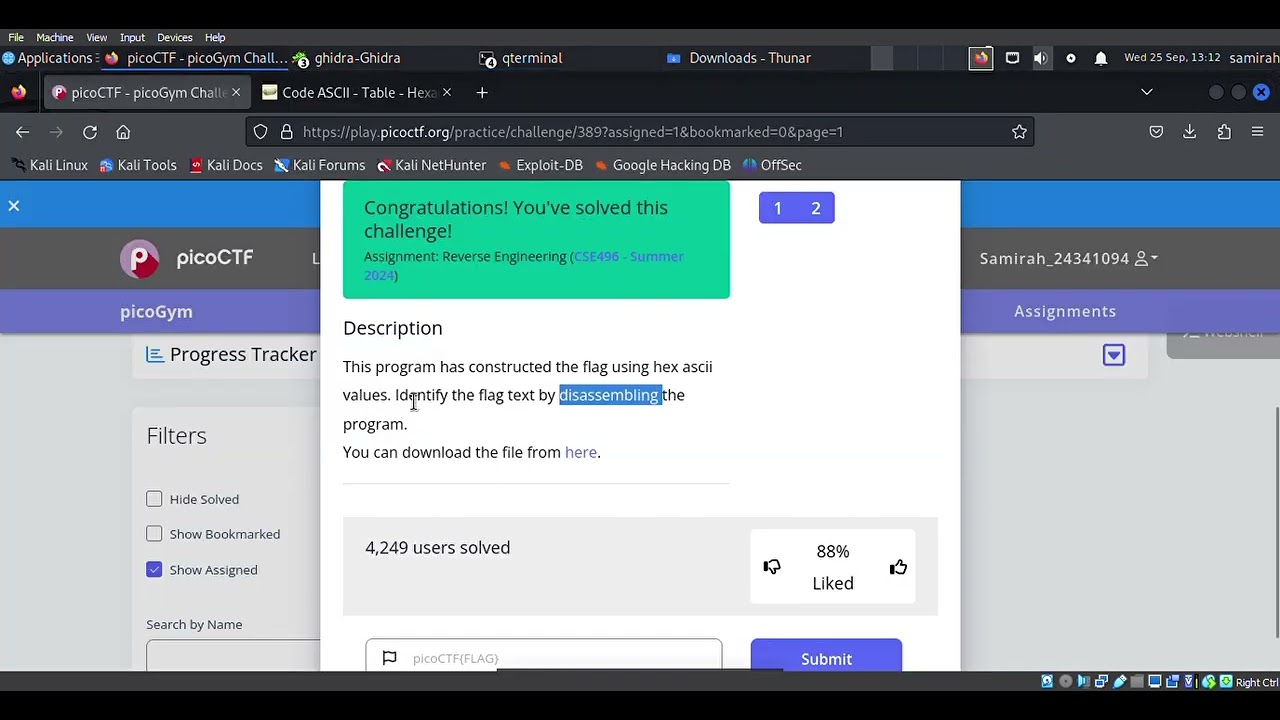This screenshot has width=1280, height=720.
Task: Open the Firefox hamburger menu
Action: tap(1257, 132)
